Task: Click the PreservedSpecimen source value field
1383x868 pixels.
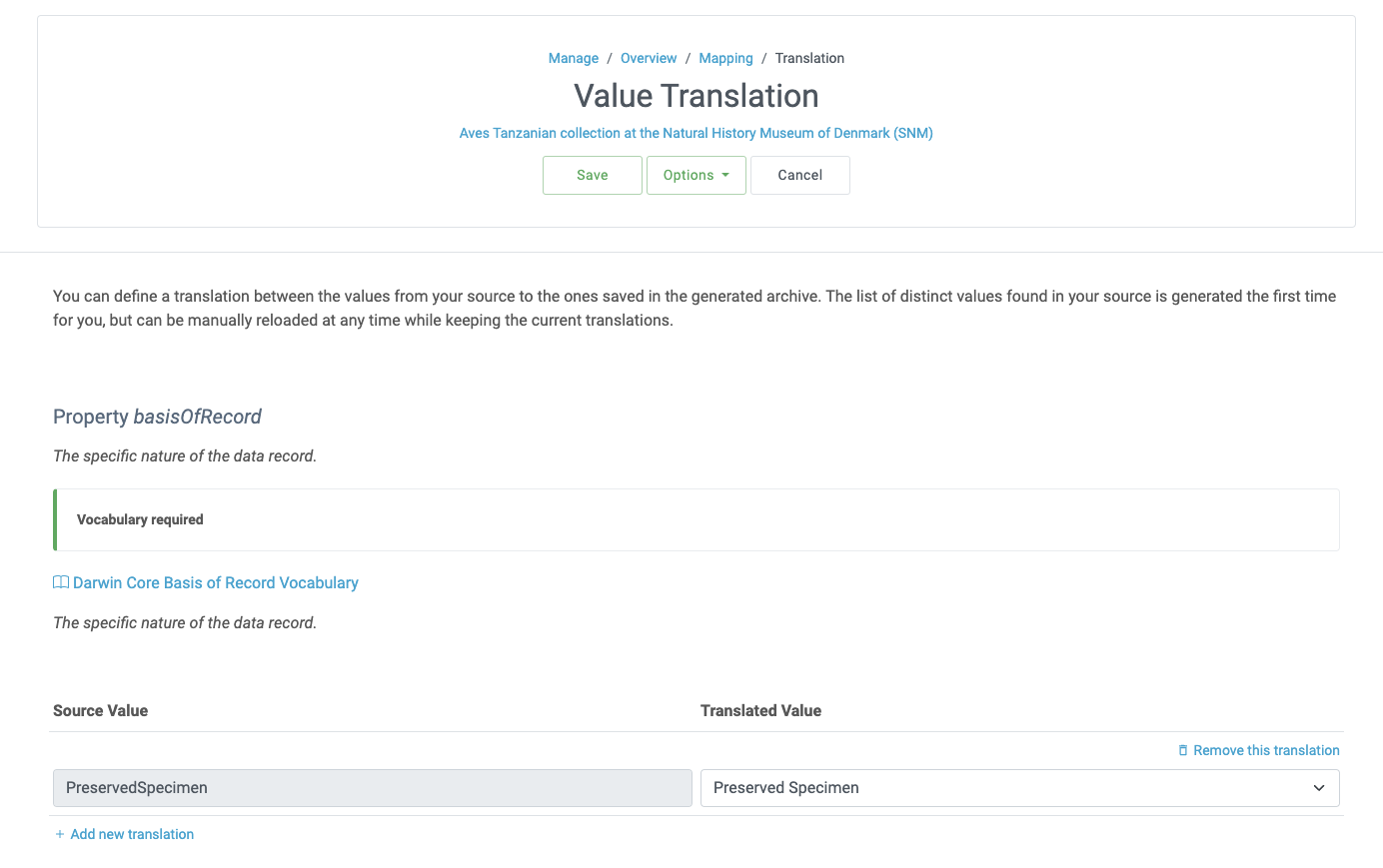Action: 372,788
